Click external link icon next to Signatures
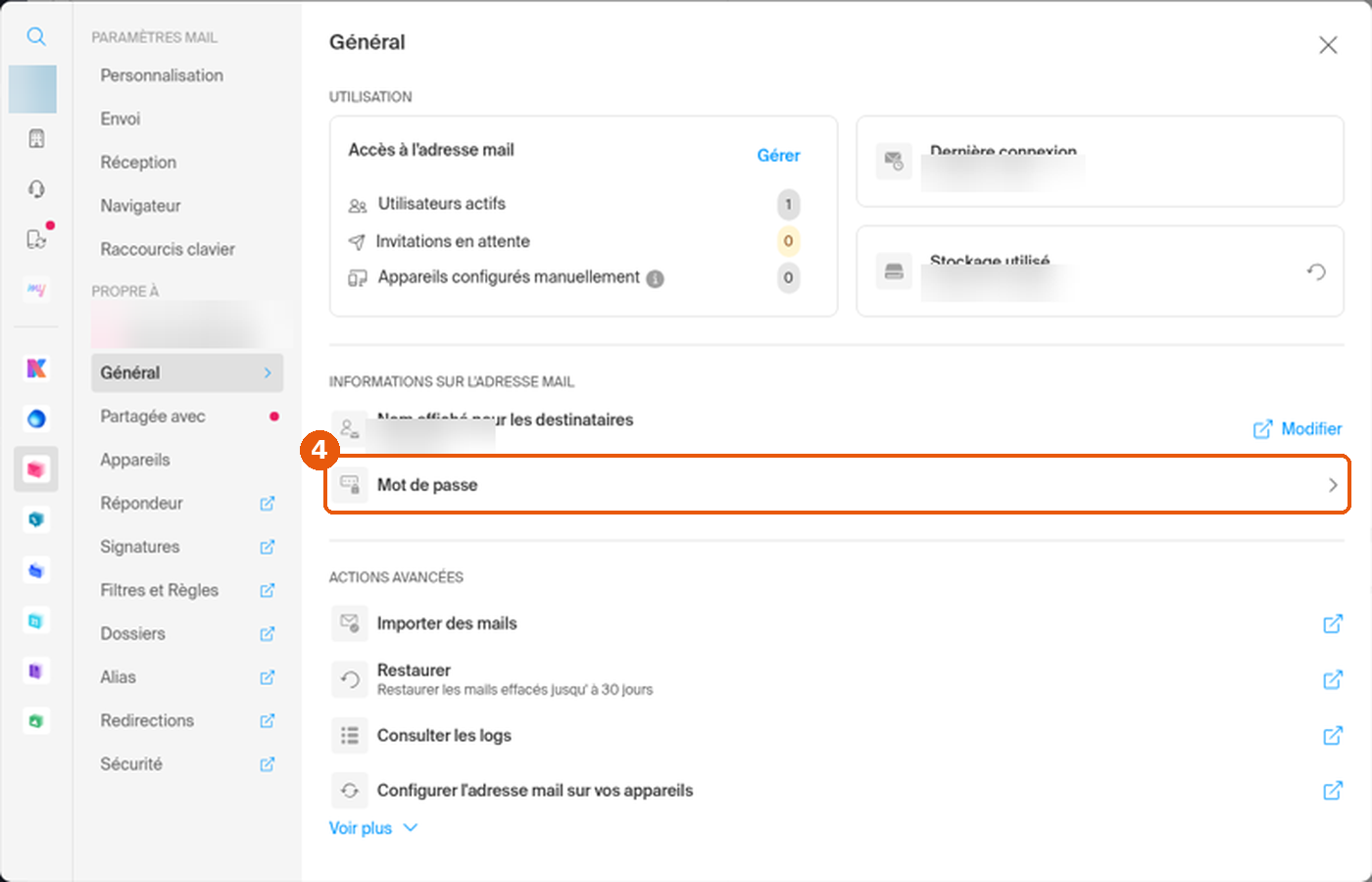The image size is (1372, 882). tap(267, 547)
